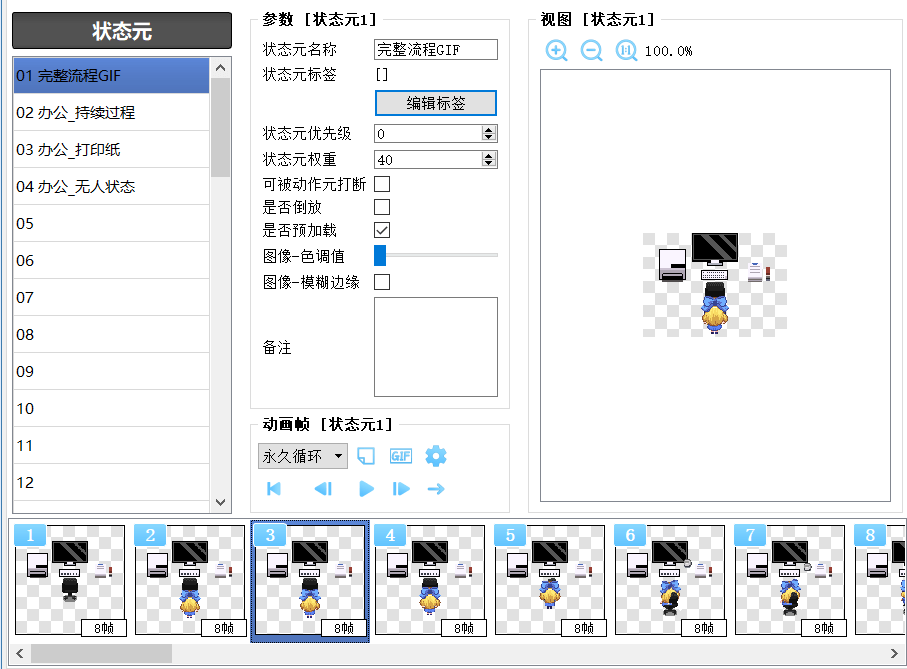Decrease the 状态元权重 value with down arrow
The image size is (907, 669).
(x=488, y=163)
